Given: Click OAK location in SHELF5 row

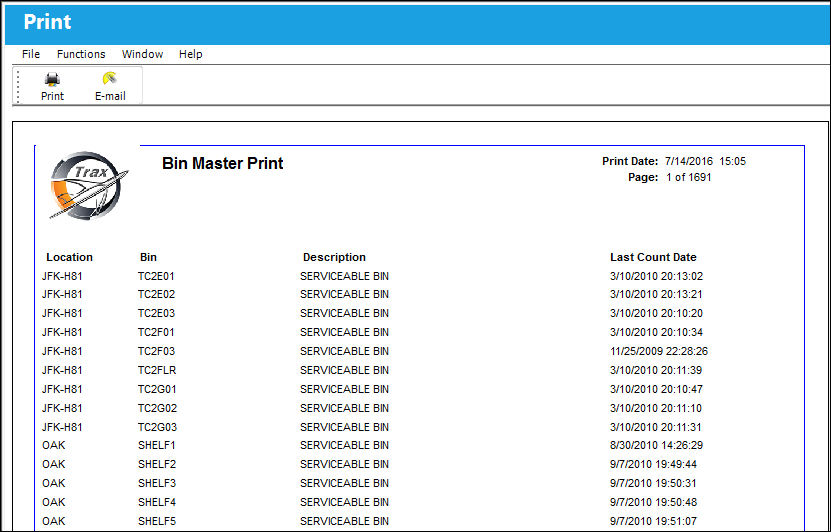Looking at the screenshot, I should click(x=54, y=521).
